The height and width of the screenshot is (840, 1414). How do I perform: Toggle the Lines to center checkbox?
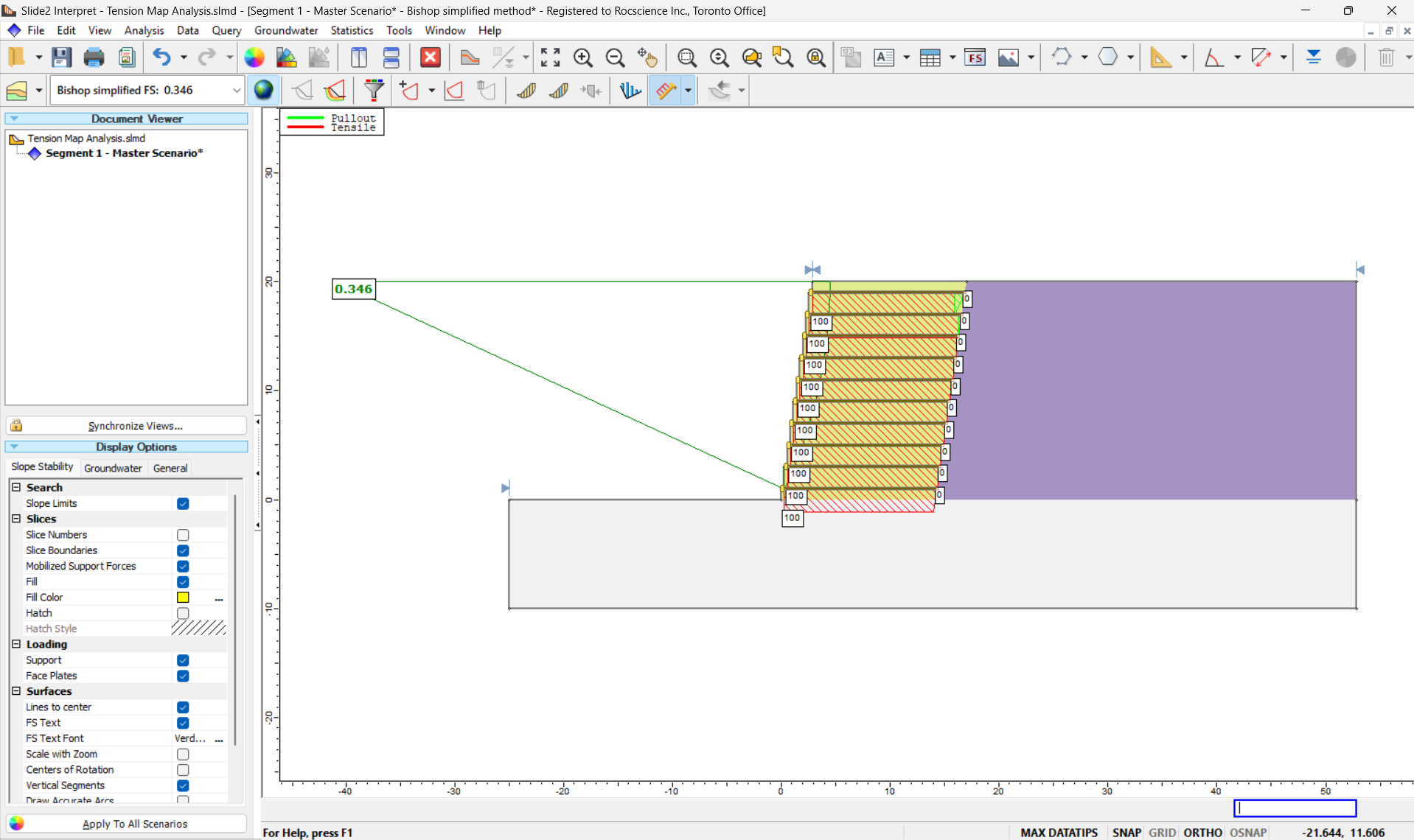(x=183, y=707)
